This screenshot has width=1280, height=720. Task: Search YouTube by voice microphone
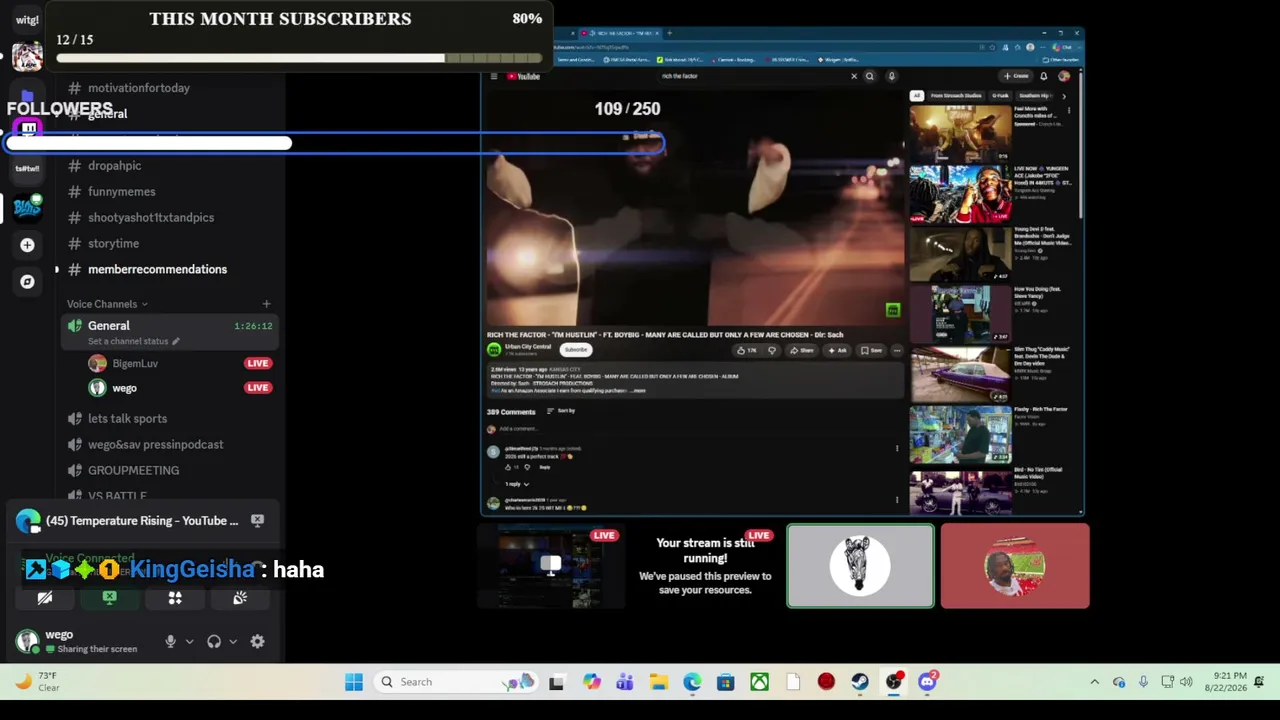pos(891,76)
